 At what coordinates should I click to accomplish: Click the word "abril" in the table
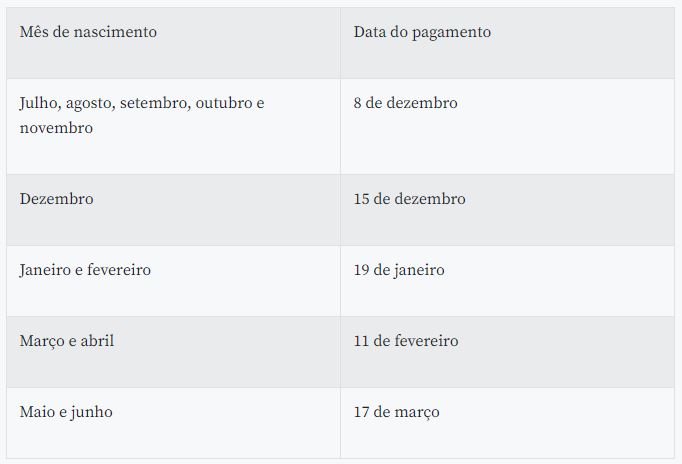[97, 341]
